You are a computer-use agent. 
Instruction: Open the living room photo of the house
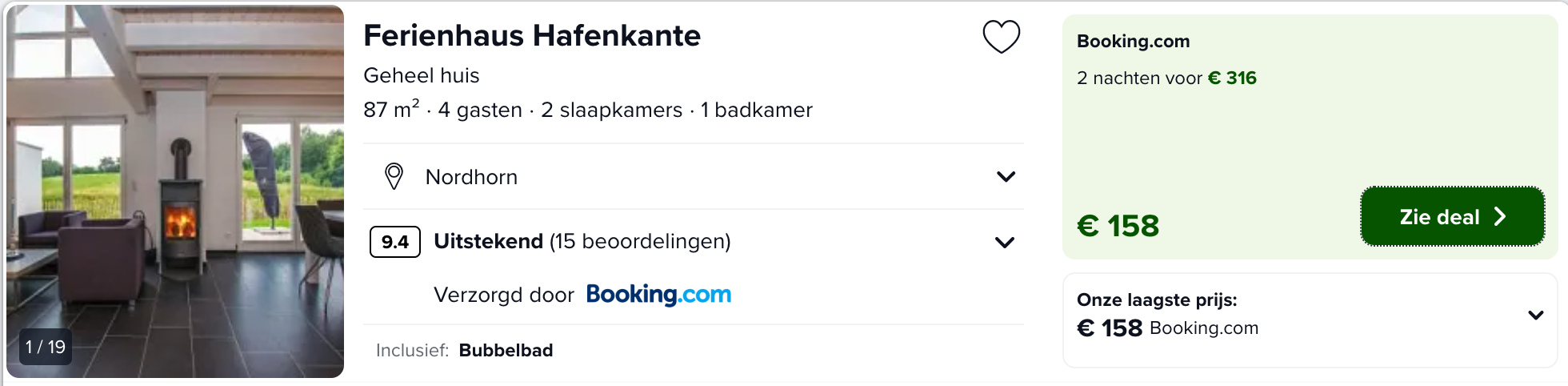175,191
